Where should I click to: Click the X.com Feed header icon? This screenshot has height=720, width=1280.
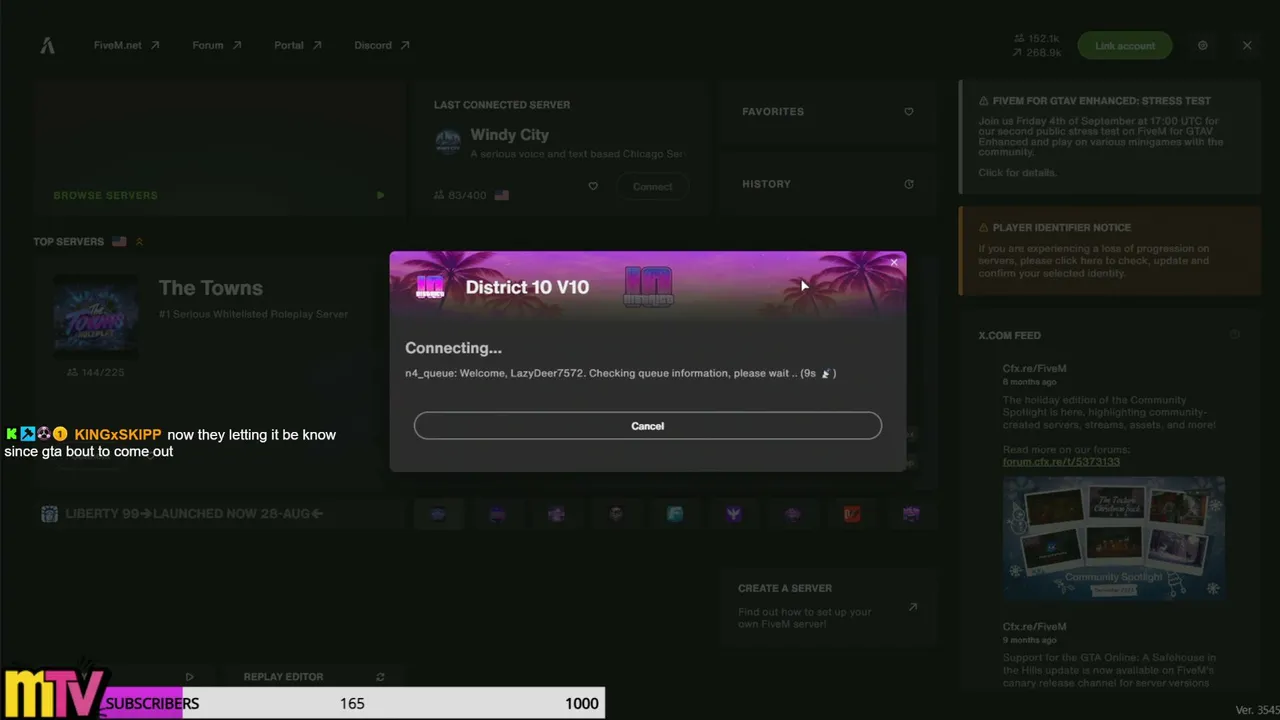[1235, 335]
